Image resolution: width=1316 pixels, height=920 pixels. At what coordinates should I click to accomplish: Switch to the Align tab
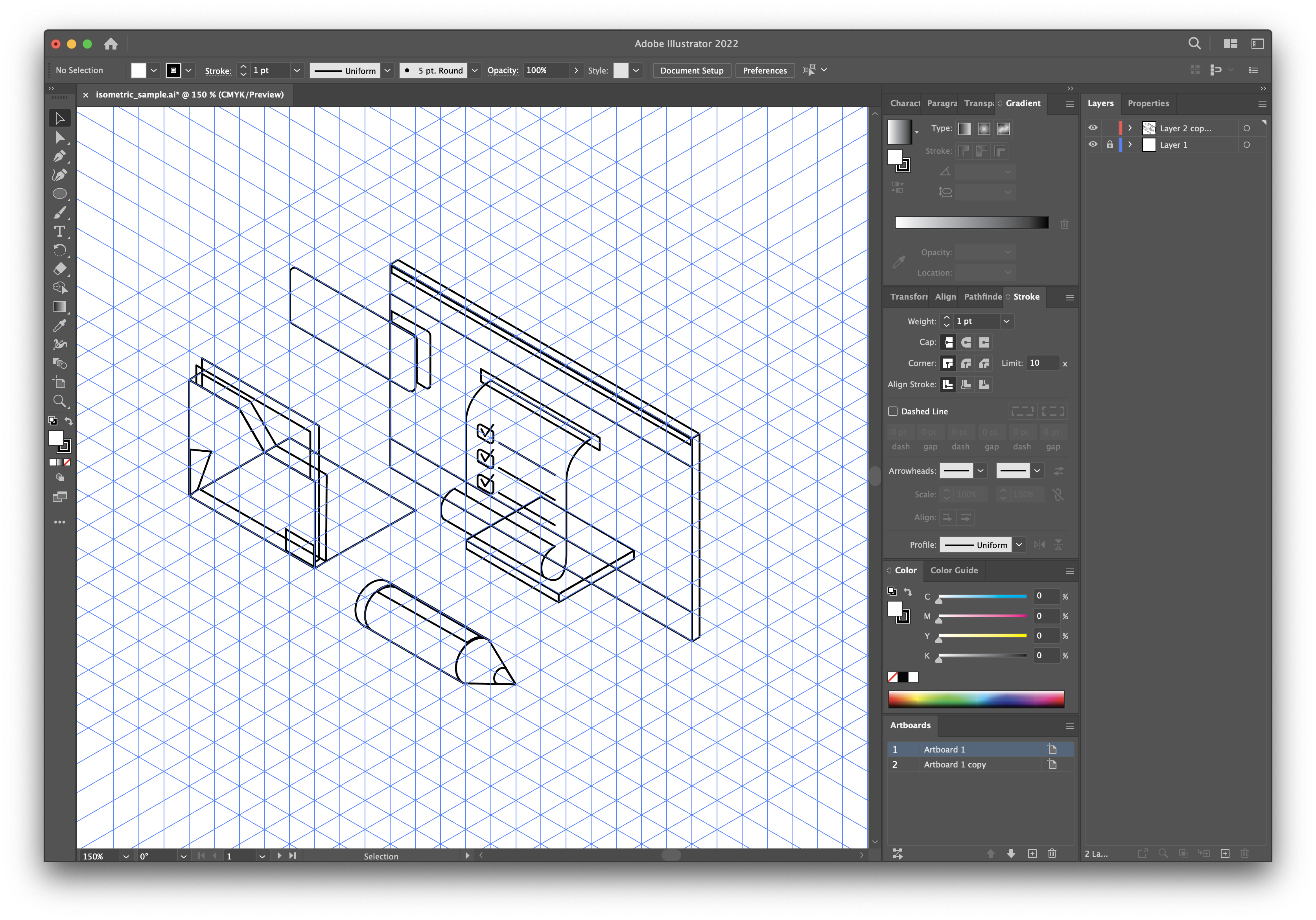click(945, 297)
